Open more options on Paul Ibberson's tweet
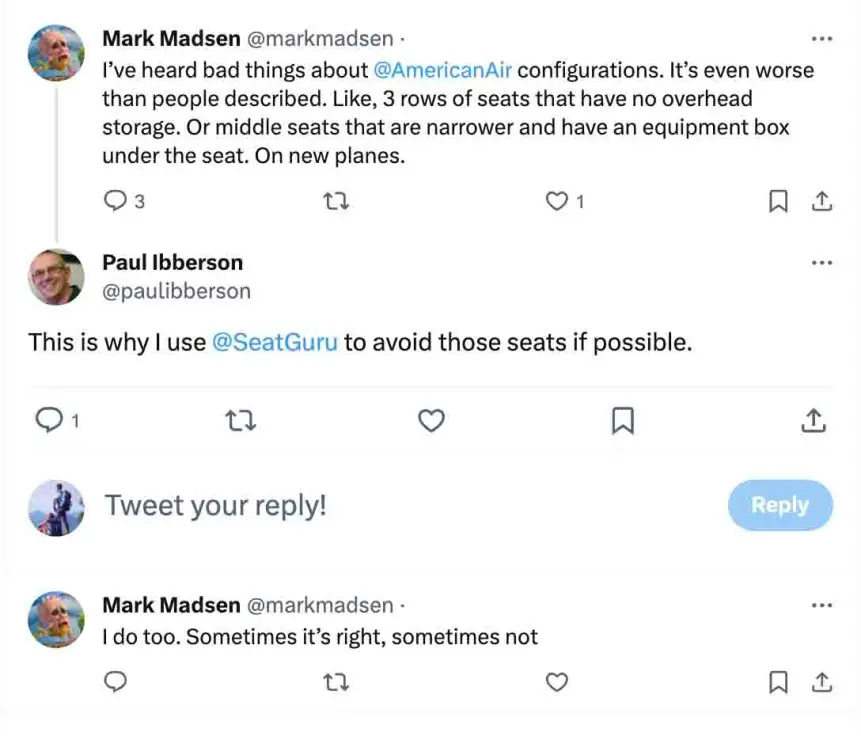The height and width of the screenshot is (736, 861). point(821,263)
